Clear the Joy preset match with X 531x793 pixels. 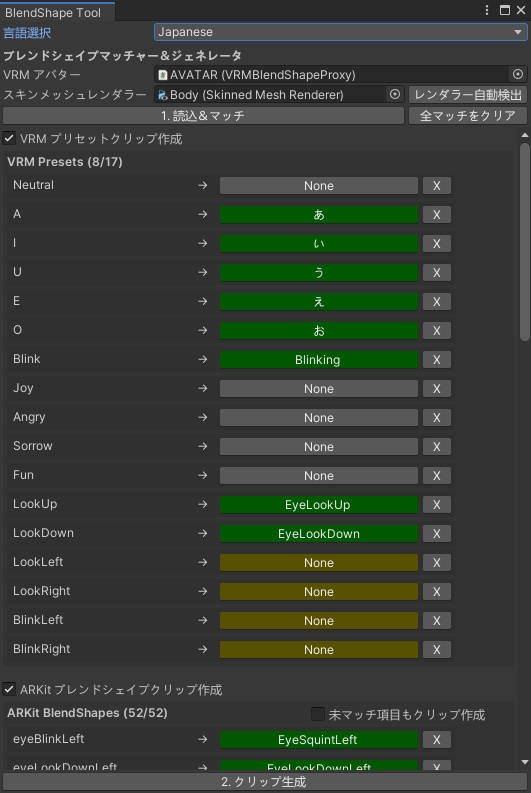click(436, 388)
